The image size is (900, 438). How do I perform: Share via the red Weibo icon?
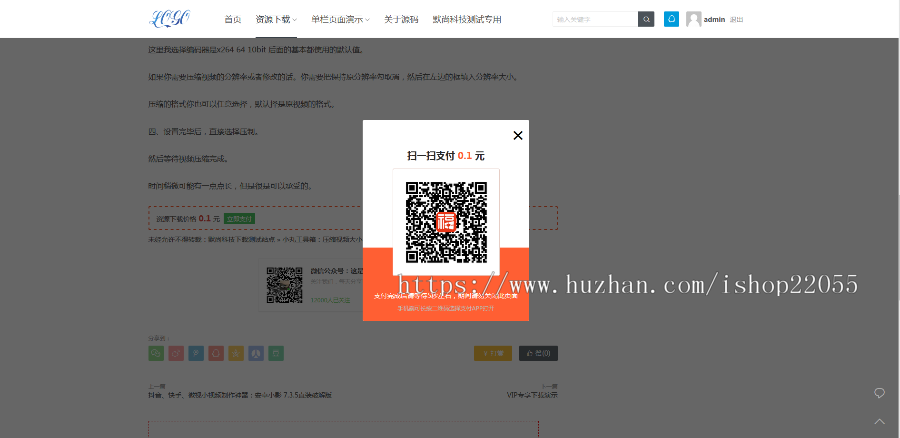point(176,354)
